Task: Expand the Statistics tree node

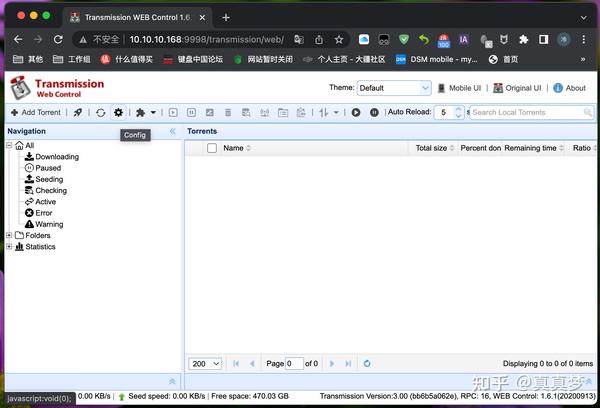Action: tap(9, 246)
